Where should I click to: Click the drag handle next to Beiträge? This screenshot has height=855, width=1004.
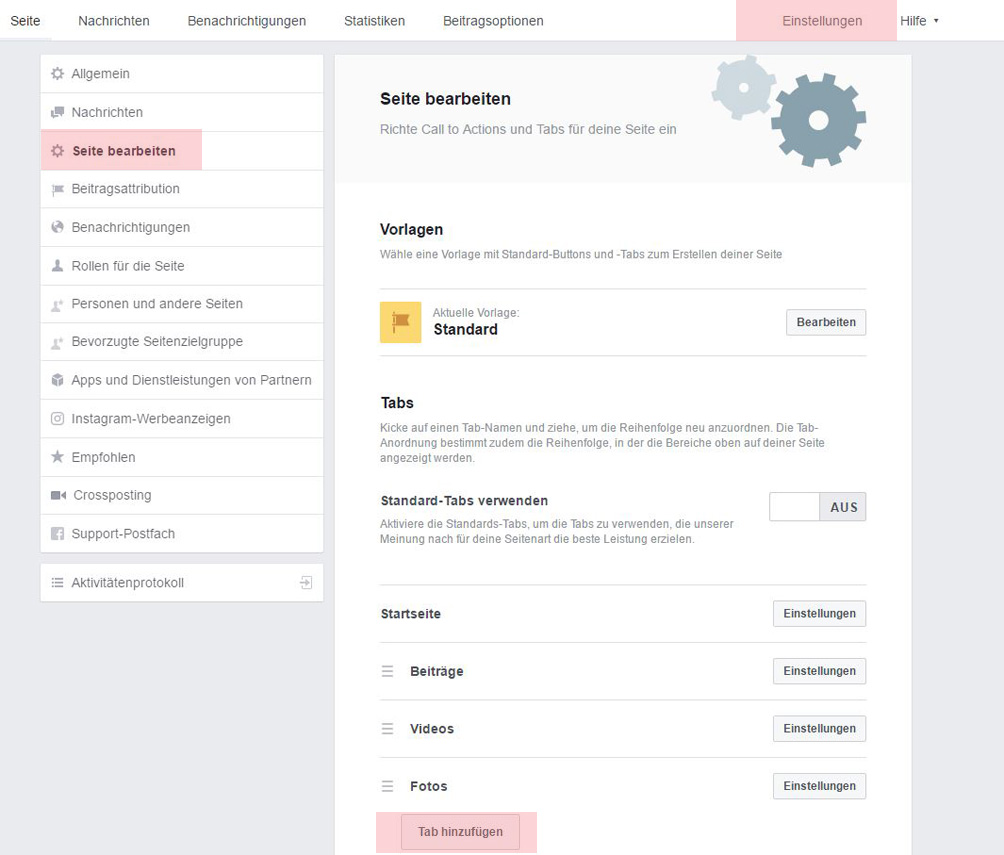point(387,671)
